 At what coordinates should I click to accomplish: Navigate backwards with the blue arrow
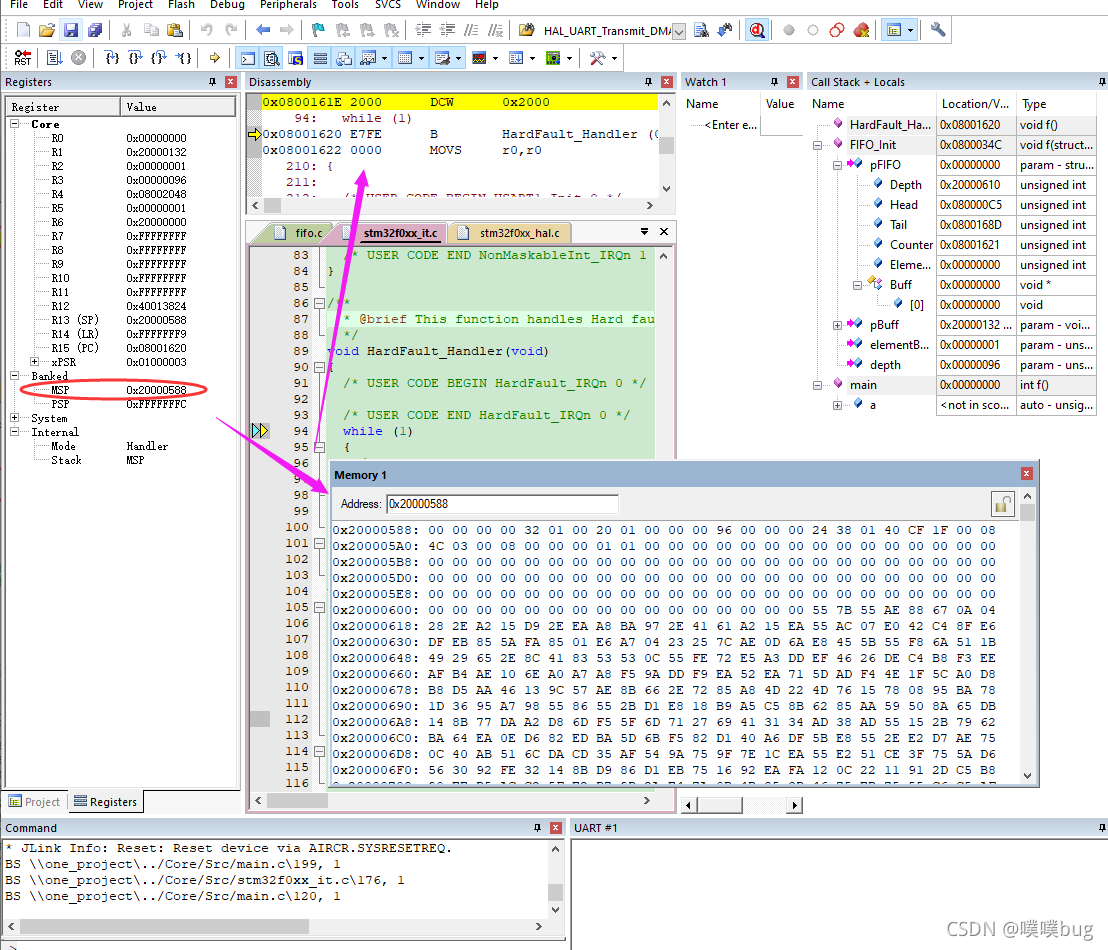[263, 30]
